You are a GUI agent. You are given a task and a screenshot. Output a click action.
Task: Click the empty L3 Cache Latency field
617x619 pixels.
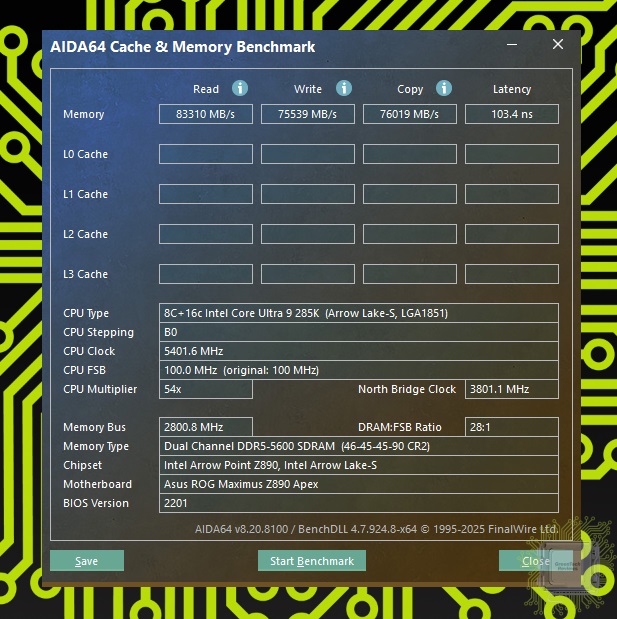click(x=512, y=274)
